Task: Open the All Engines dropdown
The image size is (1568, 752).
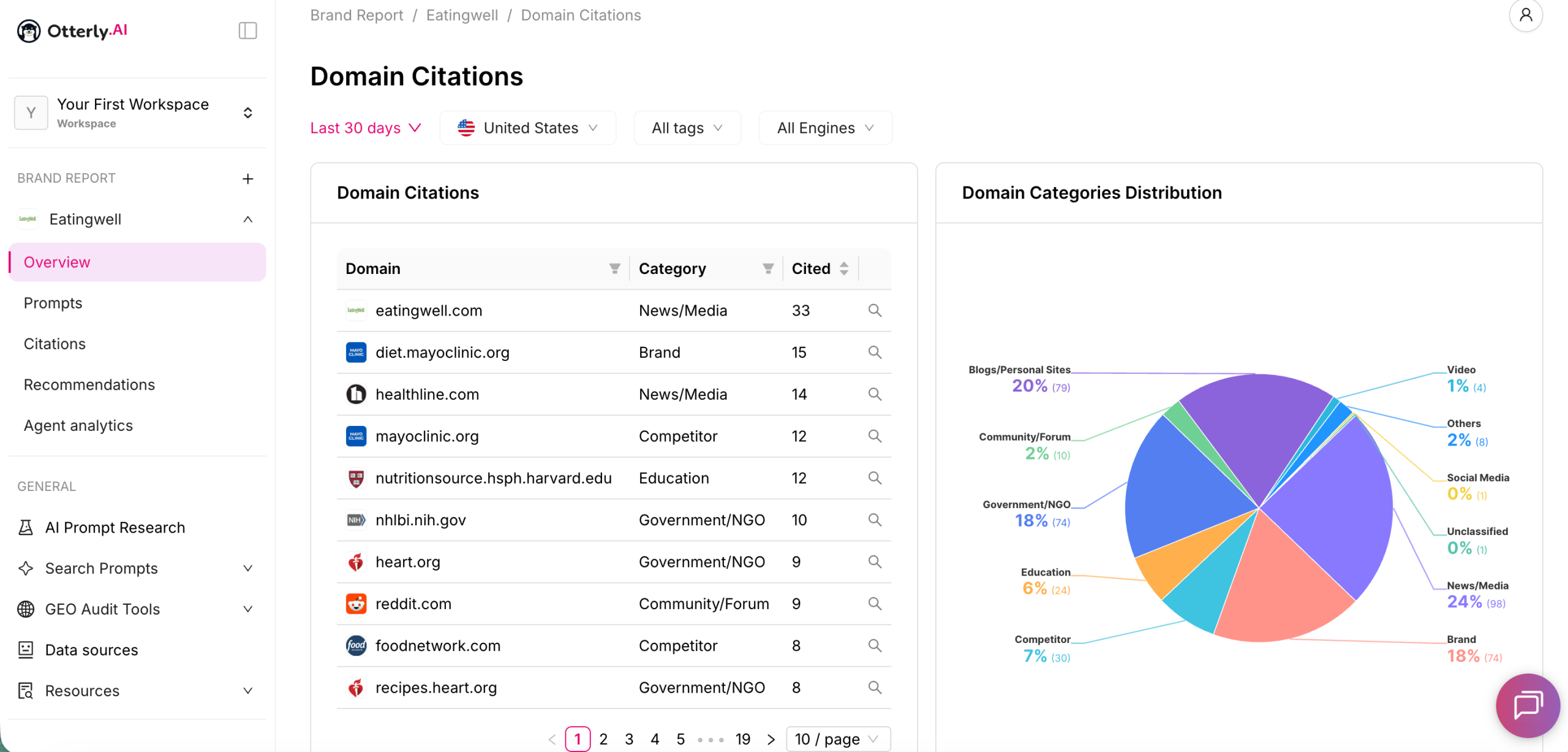Action: pos(825,127)
